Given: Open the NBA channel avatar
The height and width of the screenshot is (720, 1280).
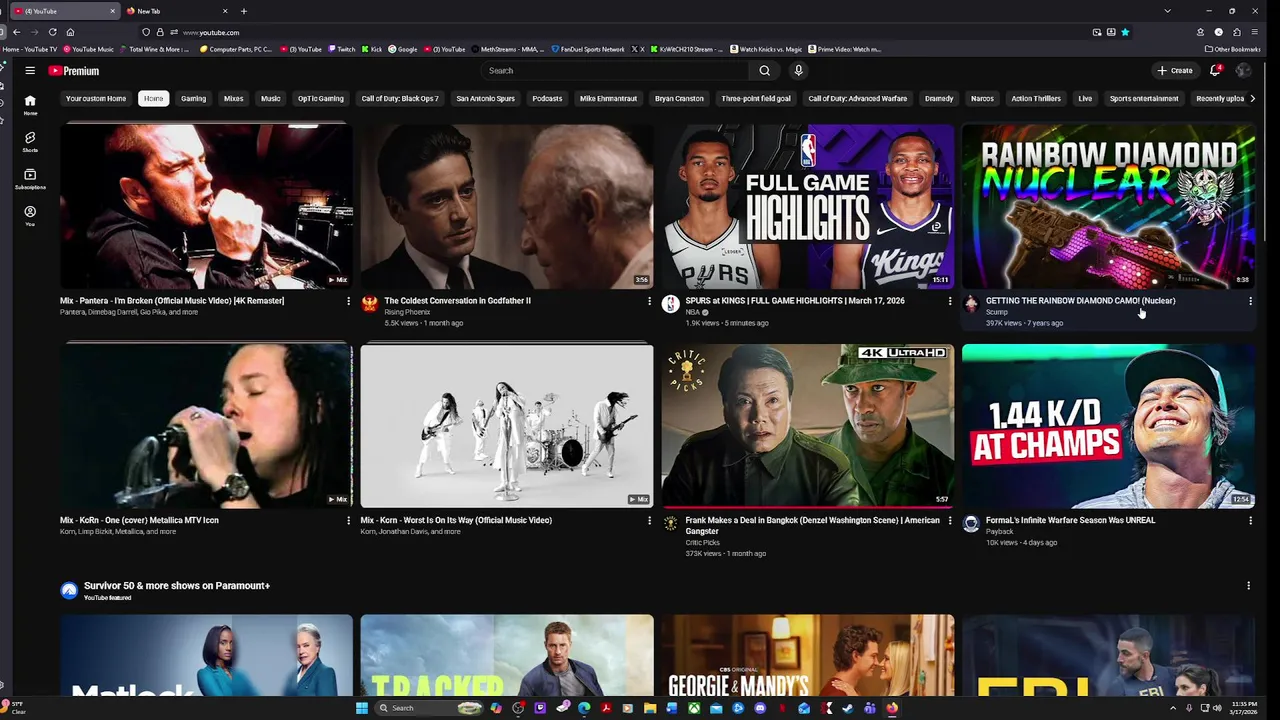Looking at the screenshot, I should [670, 304].
